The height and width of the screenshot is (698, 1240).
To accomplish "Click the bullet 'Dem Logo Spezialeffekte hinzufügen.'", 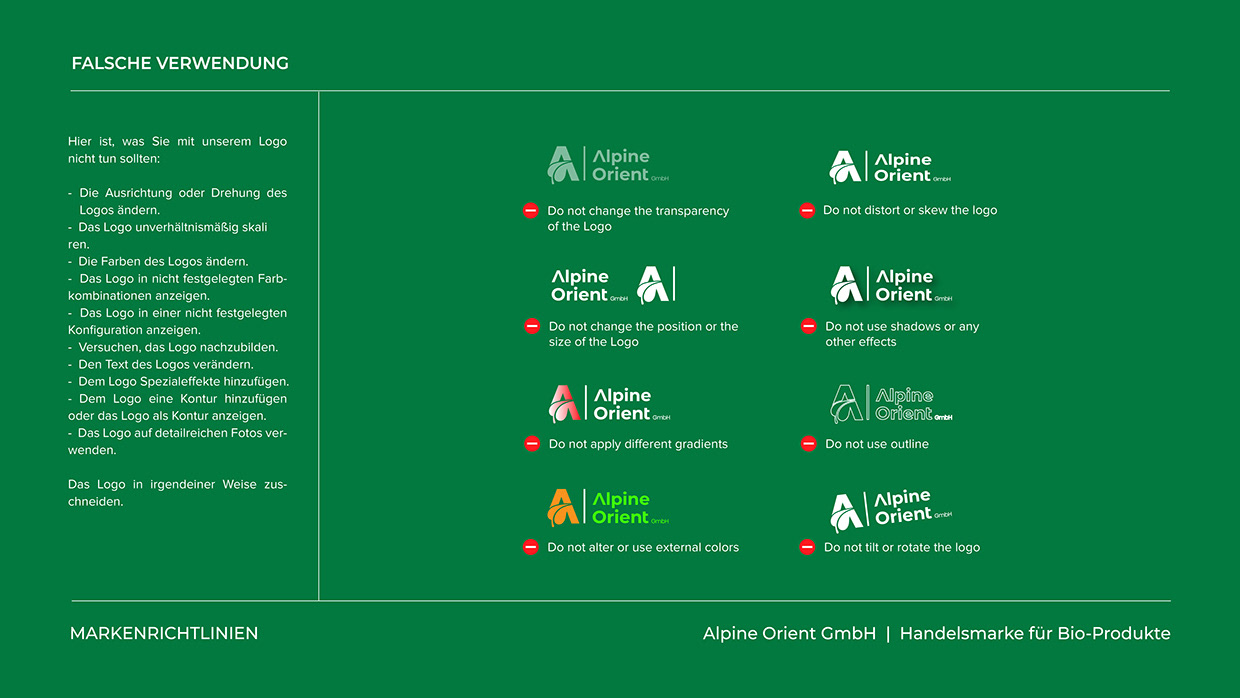I will pyautogui.click(x=178, y=381).
